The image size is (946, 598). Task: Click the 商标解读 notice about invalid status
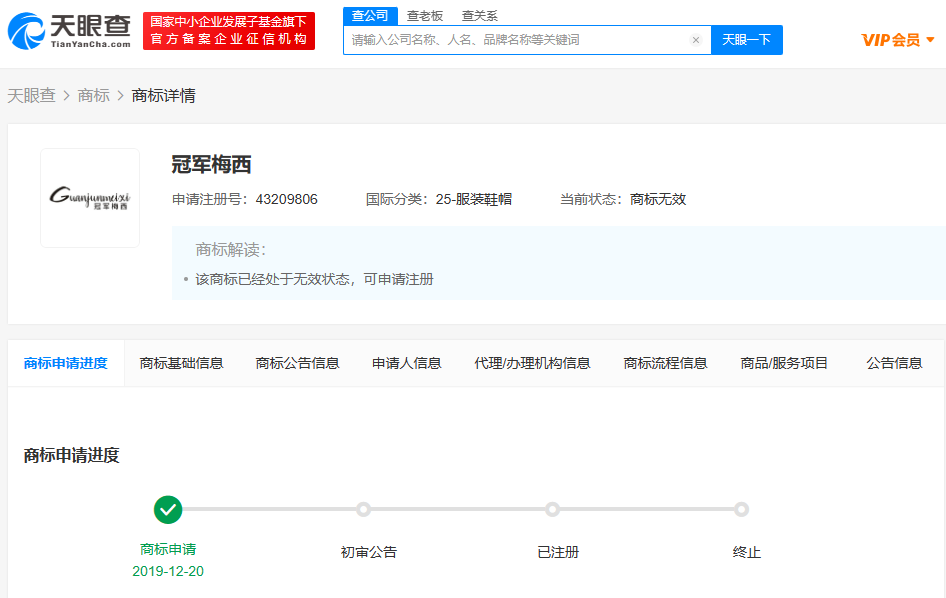point(314,279)
